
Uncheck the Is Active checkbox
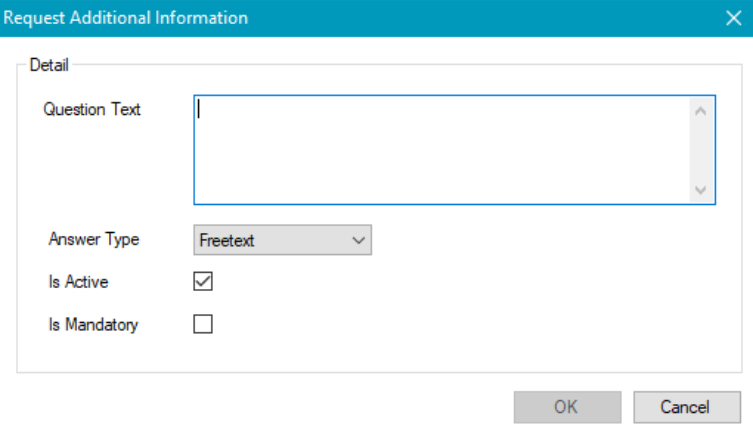(203, 282)
